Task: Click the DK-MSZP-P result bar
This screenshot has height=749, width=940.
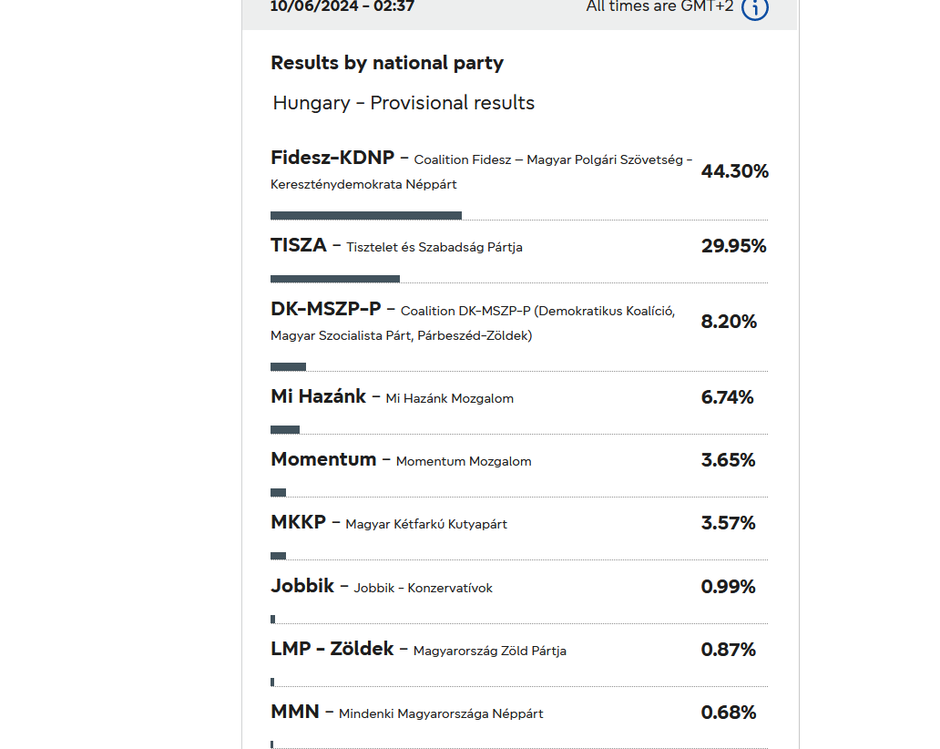Action: pyautogui.click(x=288, y=367)
